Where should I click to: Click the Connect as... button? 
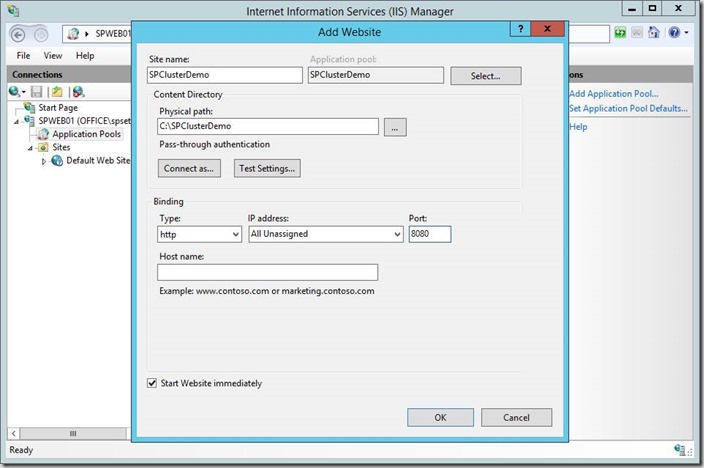click(x=189, y=168)
